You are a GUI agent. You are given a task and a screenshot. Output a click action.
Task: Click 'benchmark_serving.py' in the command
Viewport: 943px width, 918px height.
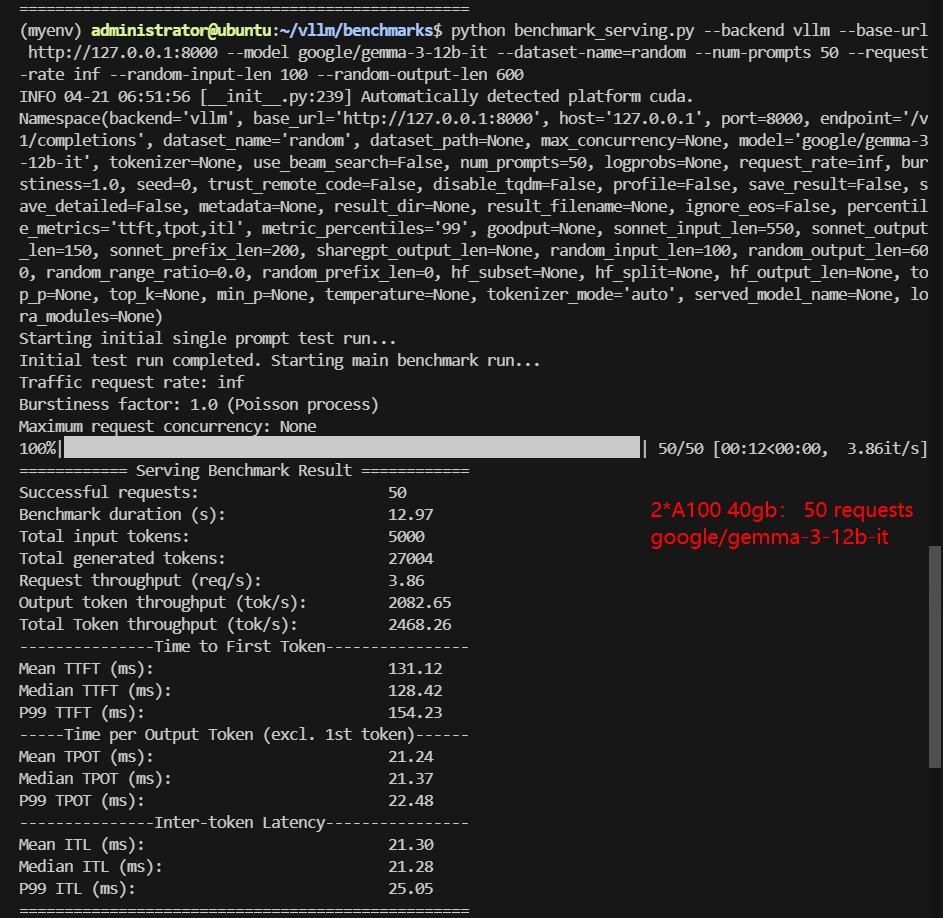click(x=604, y=31)
